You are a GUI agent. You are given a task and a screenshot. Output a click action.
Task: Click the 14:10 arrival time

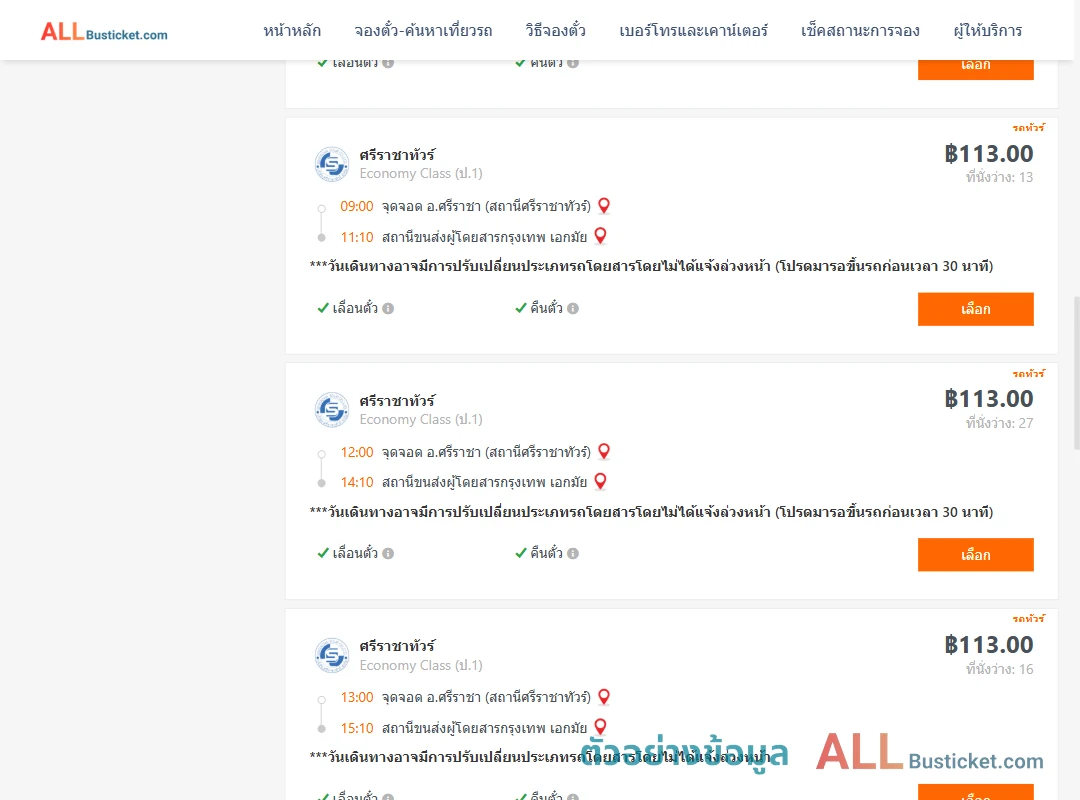point(357,482)
